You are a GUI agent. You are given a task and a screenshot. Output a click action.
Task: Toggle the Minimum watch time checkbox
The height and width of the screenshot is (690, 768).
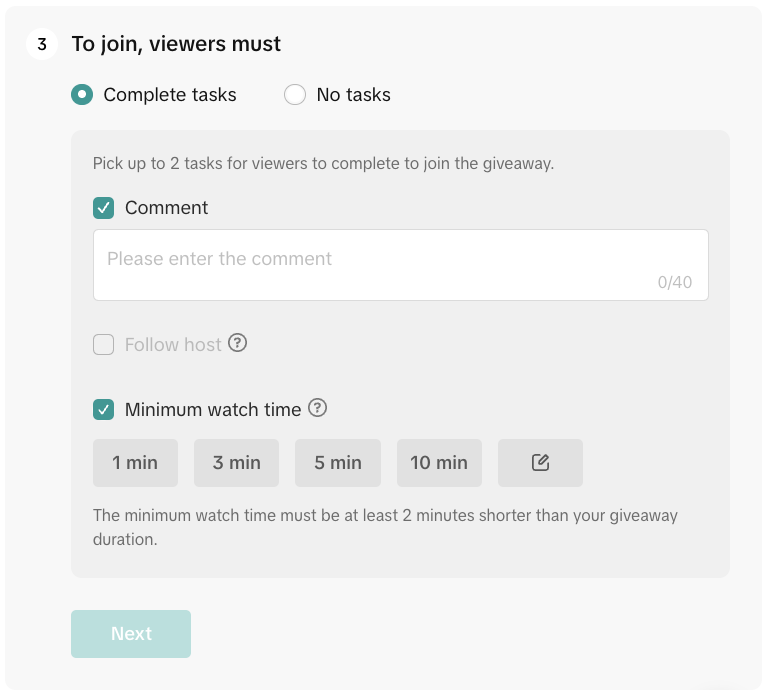tap(103, 410)
